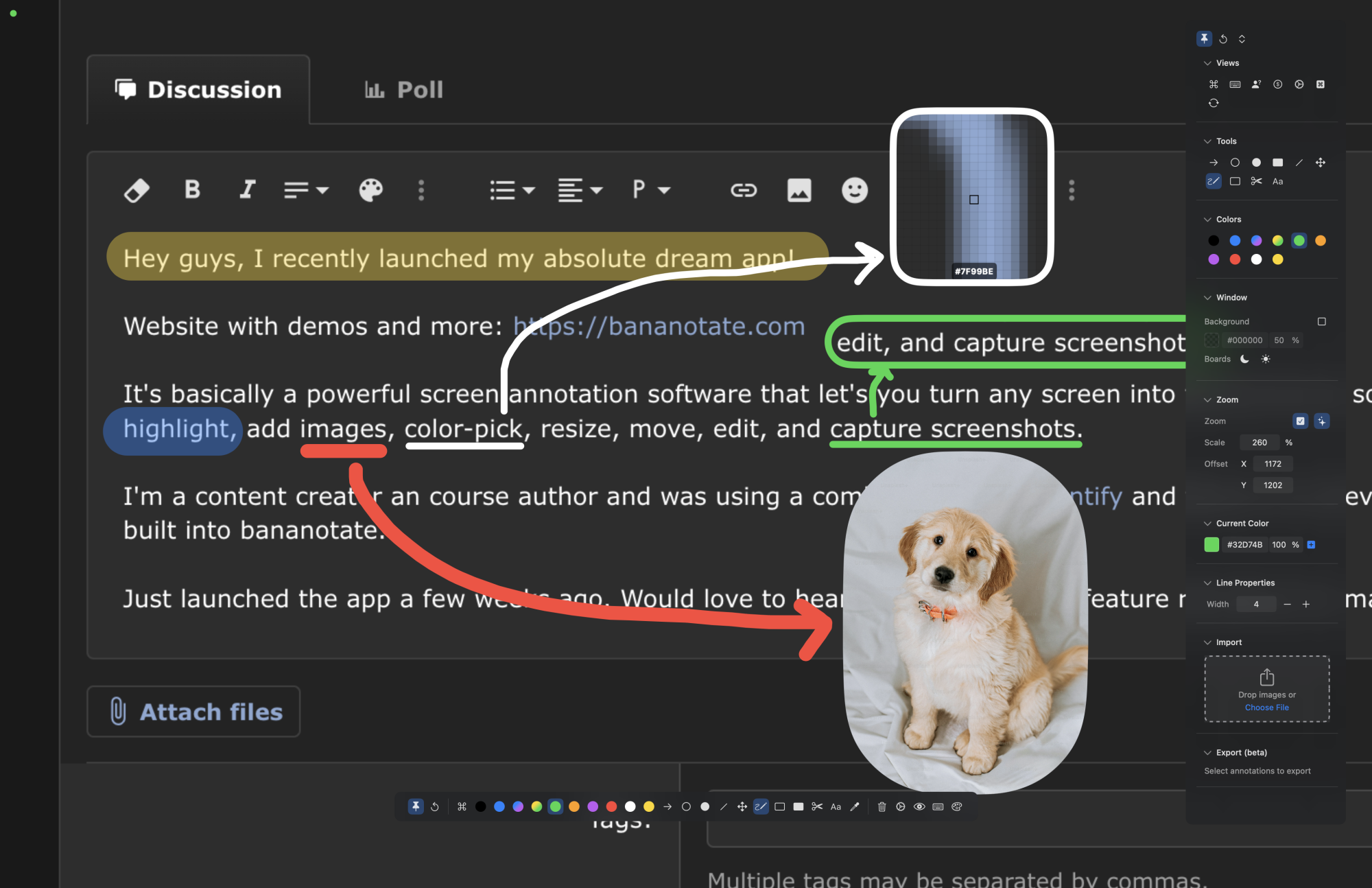This screenshot has height=888, width=1372.
Task: Toggle the Zoom checkbox in the side panel
Action: 1300,421
